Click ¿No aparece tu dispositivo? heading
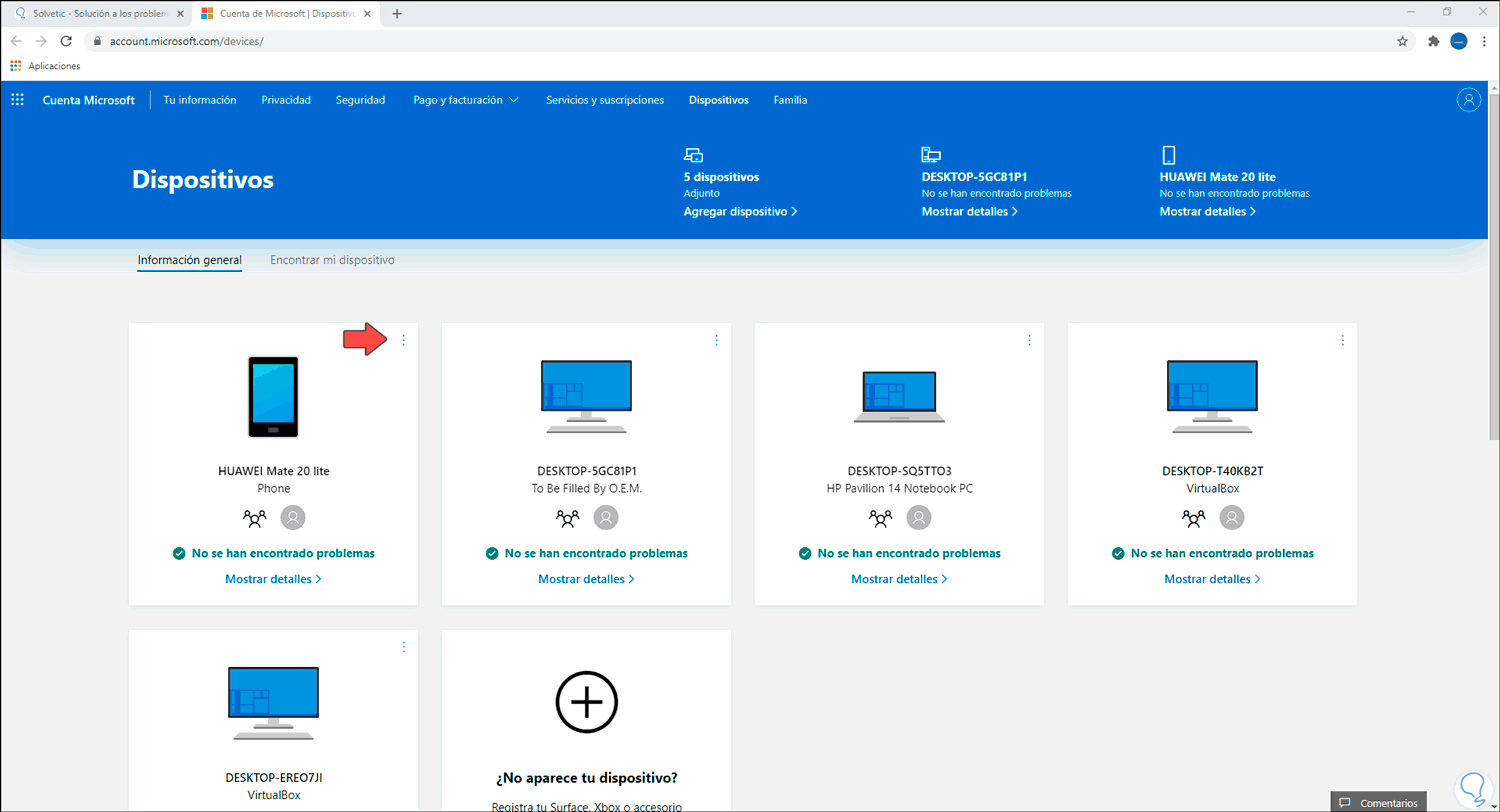Screen dimensions: 1500x812 586,777
